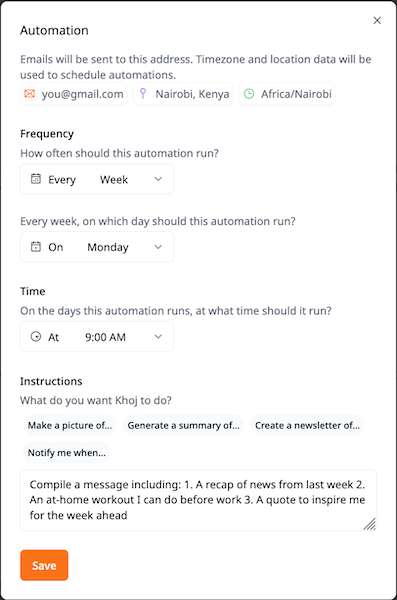Choose the 'Generate a summary of...' suggestion
397x600 pixels.
click(x=183, y=425)
